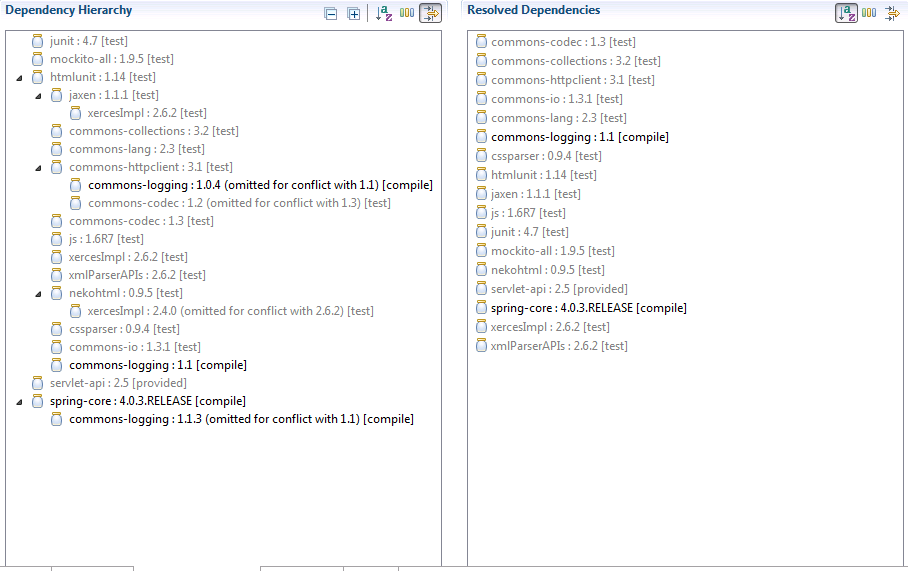Image resolution: width=908 pixels, height=571 pixels.
Task: Click the Collapse All toolbar icon
Action: 331,14
